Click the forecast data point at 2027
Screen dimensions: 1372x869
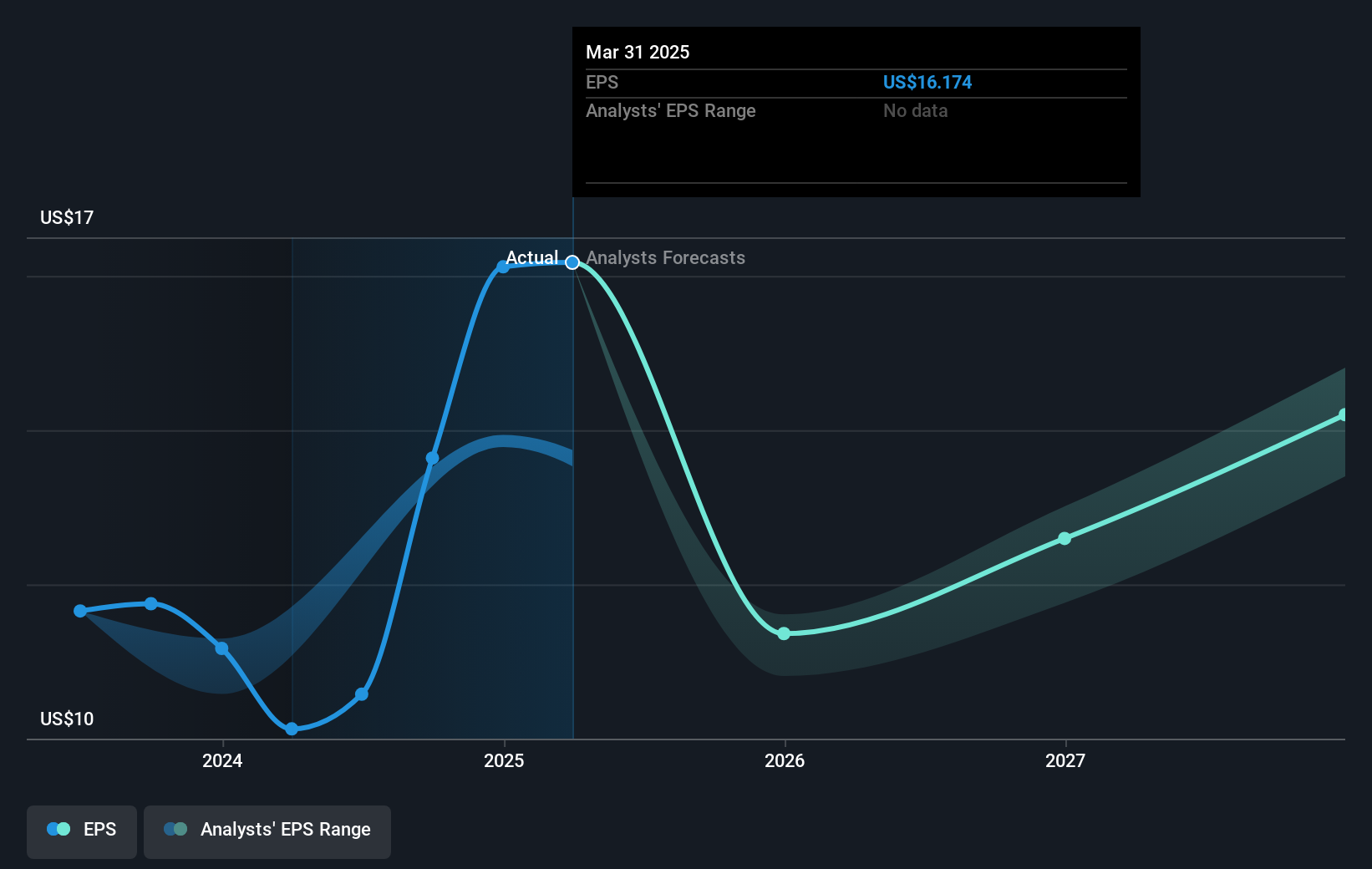pos(1065,539)
